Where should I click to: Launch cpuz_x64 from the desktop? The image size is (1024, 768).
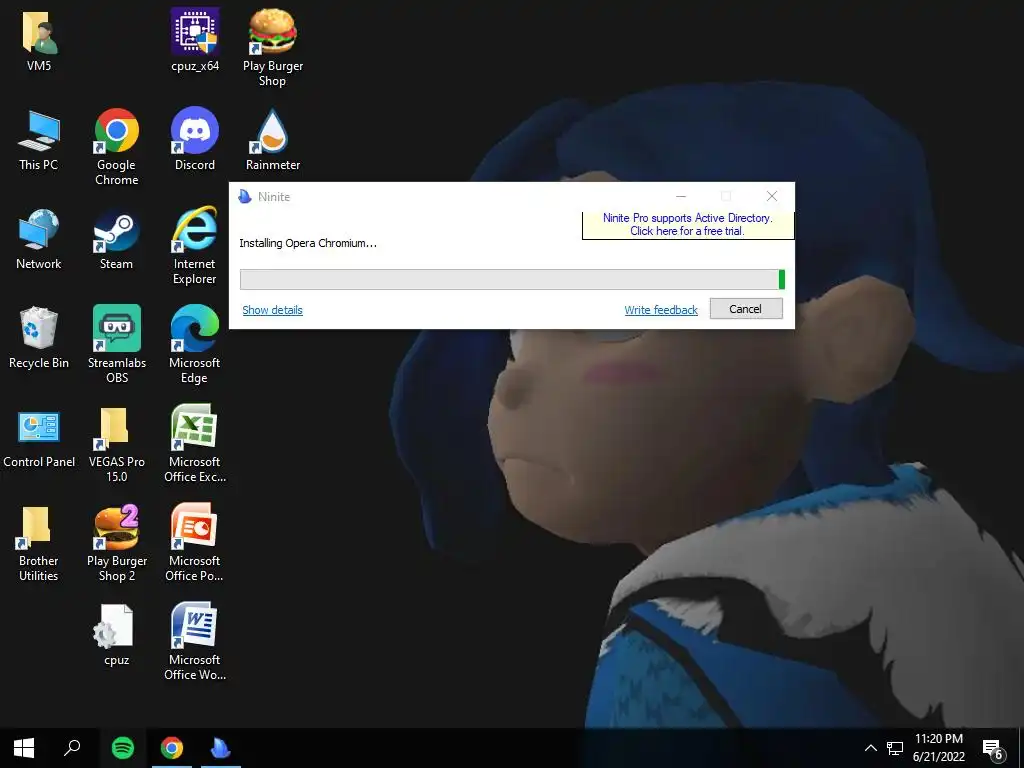195,41
